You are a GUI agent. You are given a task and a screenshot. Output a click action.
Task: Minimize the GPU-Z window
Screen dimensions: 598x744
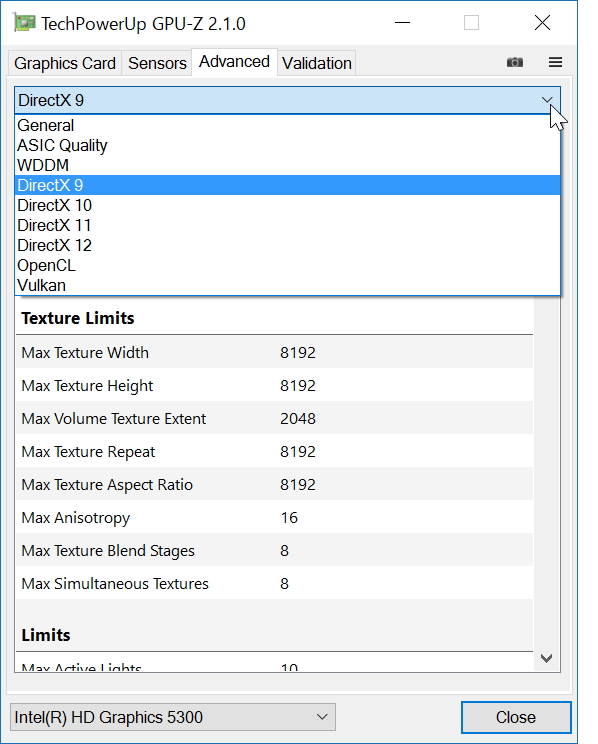[x=402, y=23]
